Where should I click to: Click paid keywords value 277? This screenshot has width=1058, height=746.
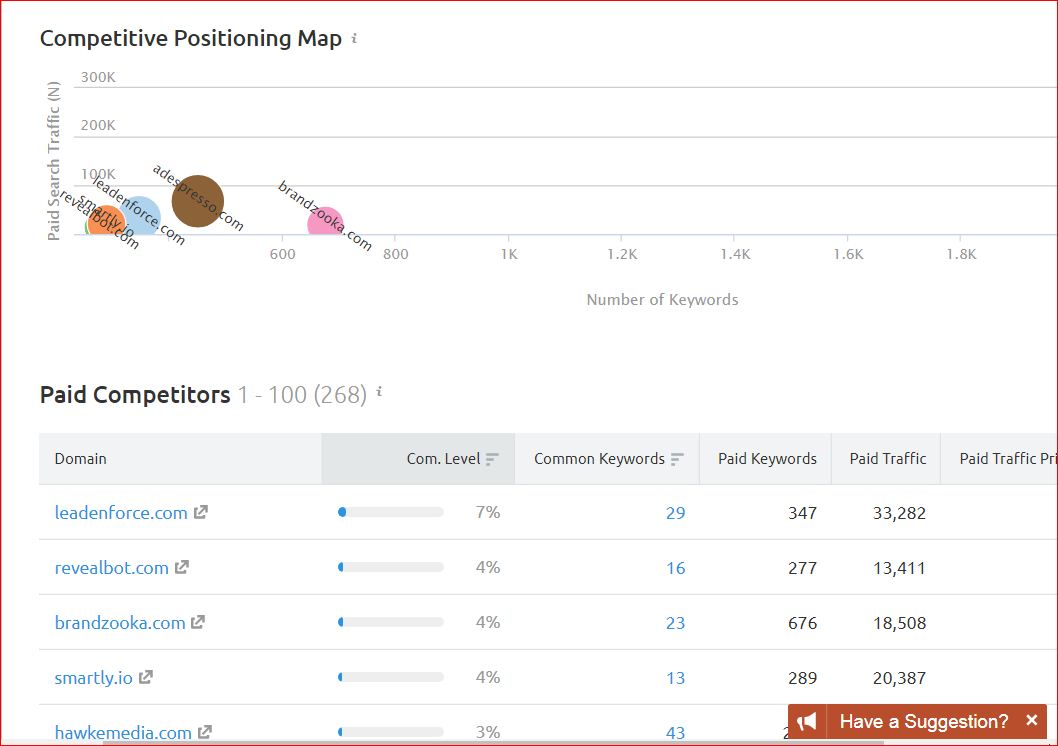802,568
